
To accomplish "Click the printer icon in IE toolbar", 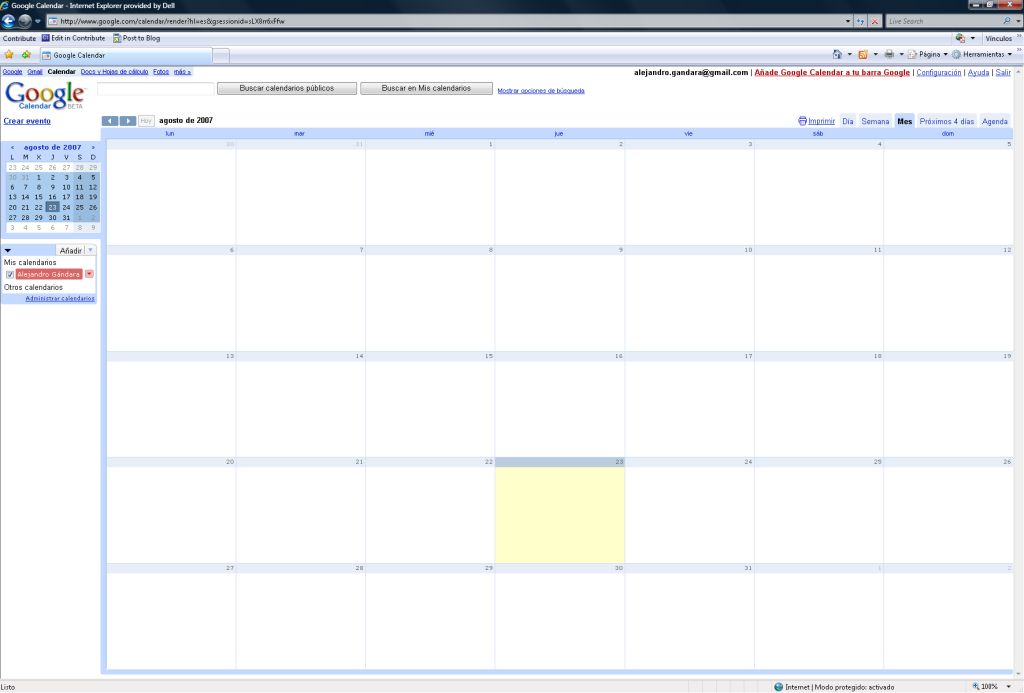I will pos(889,54).
